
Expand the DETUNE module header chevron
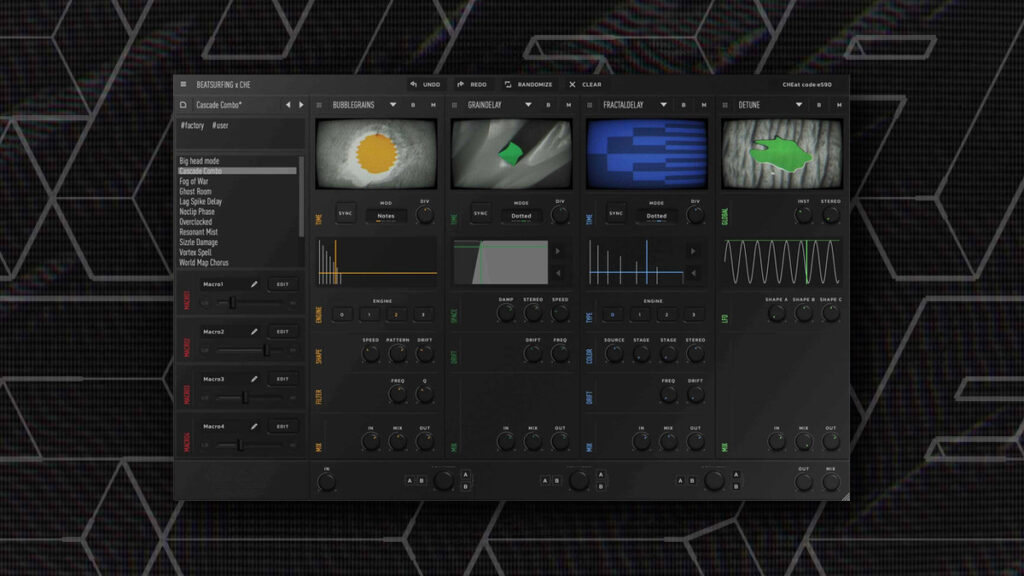click(799, 105)
